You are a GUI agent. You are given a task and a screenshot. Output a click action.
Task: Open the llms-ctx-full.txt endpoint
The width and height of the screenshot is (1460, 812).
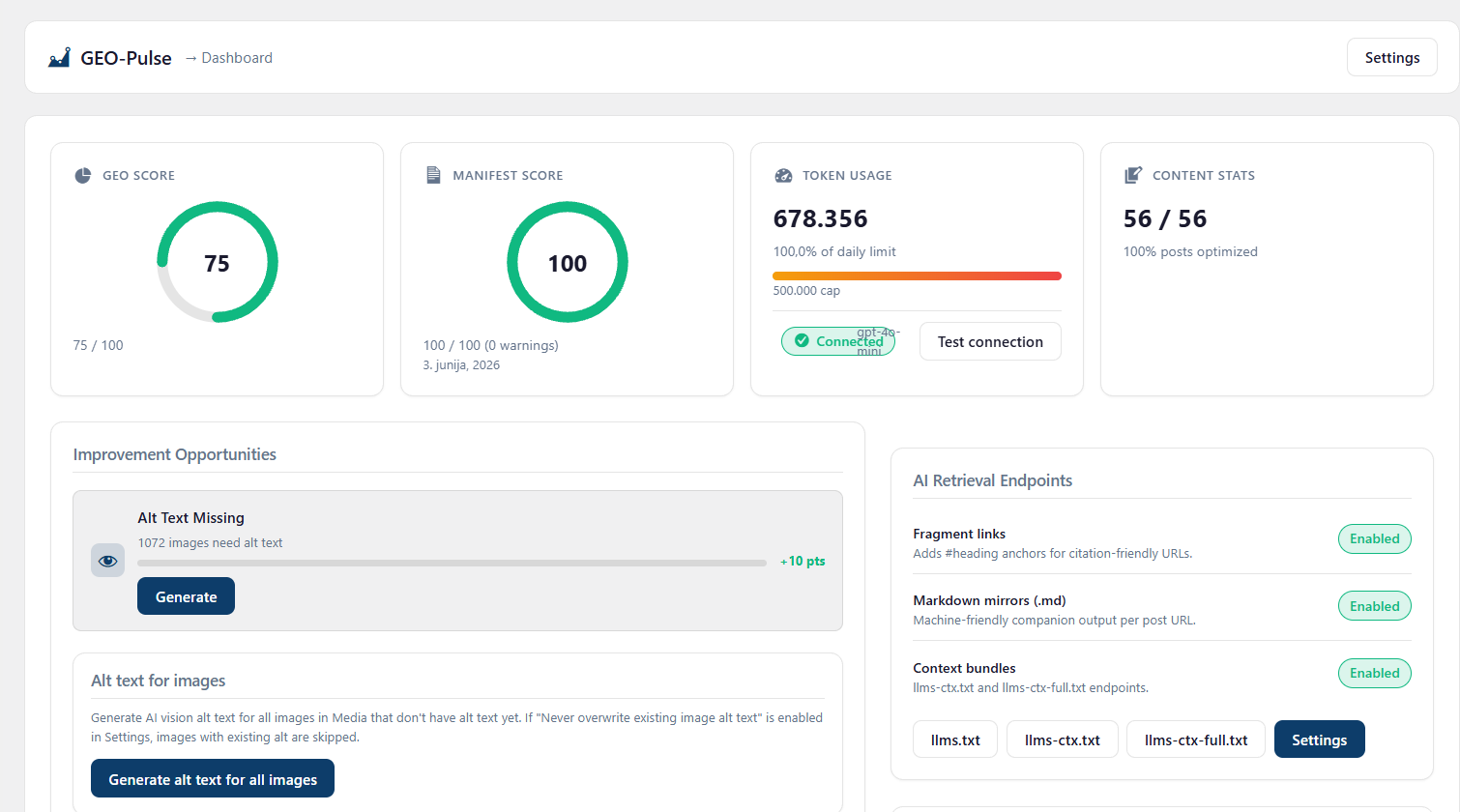1196,739
